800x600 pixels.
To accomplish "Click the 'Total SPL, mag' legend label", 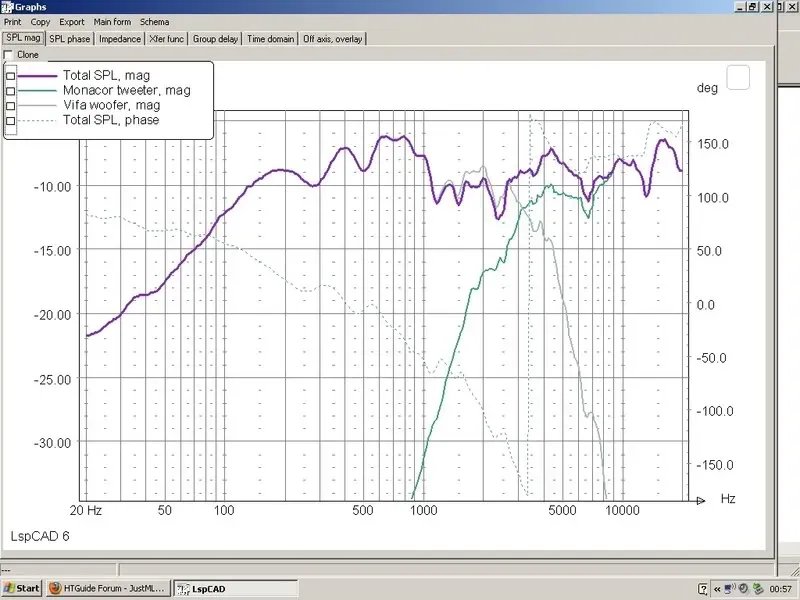I will [106, 76].
